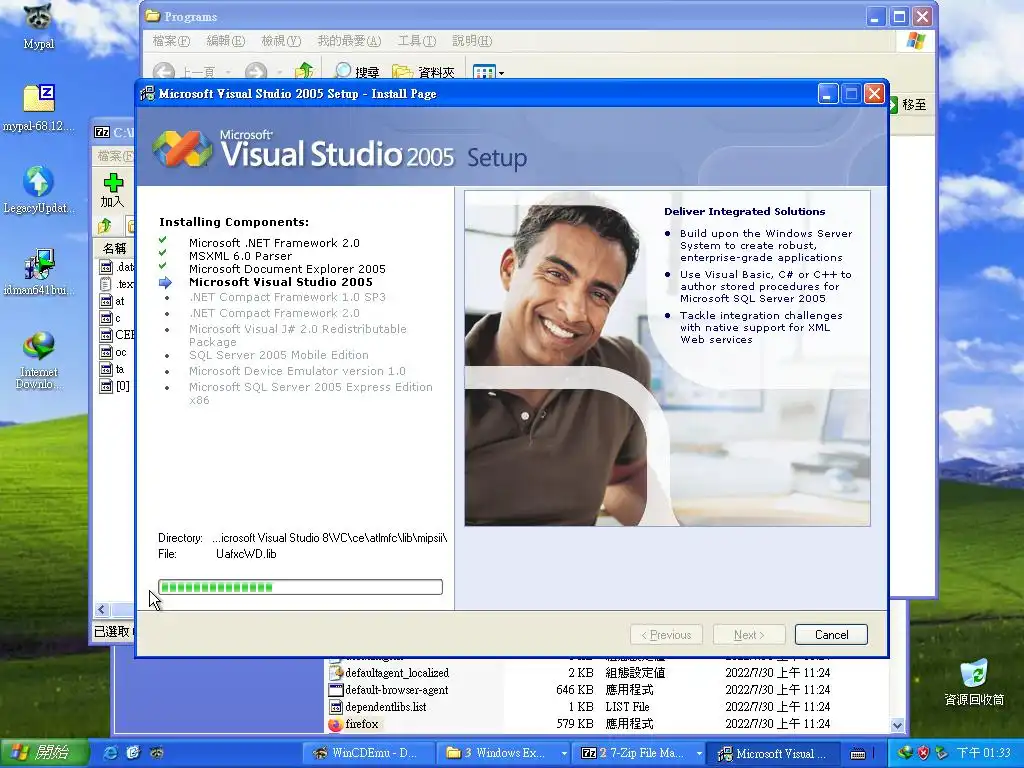Screen dimensions: 1024x768
Task: Expand Windows Explorer group dropdown arrow
Action: 564,754
